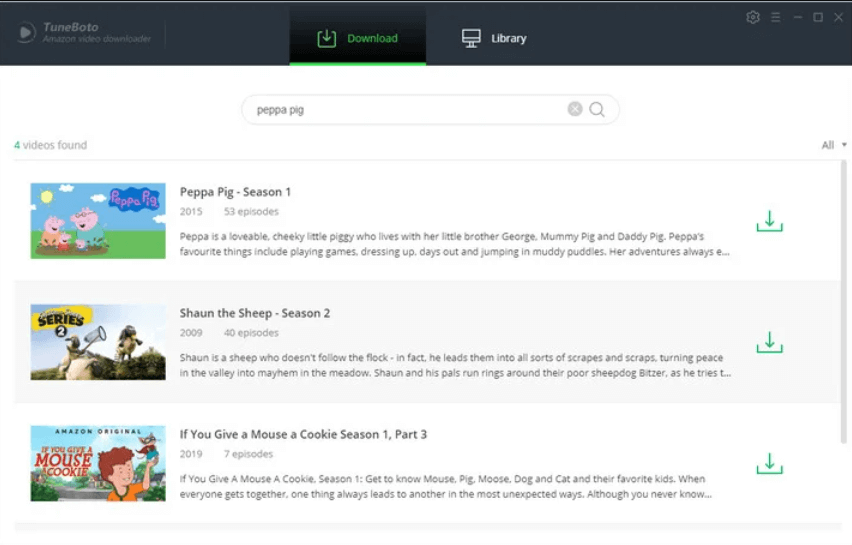Click the 53 episodes label

[x=251, y=211]
